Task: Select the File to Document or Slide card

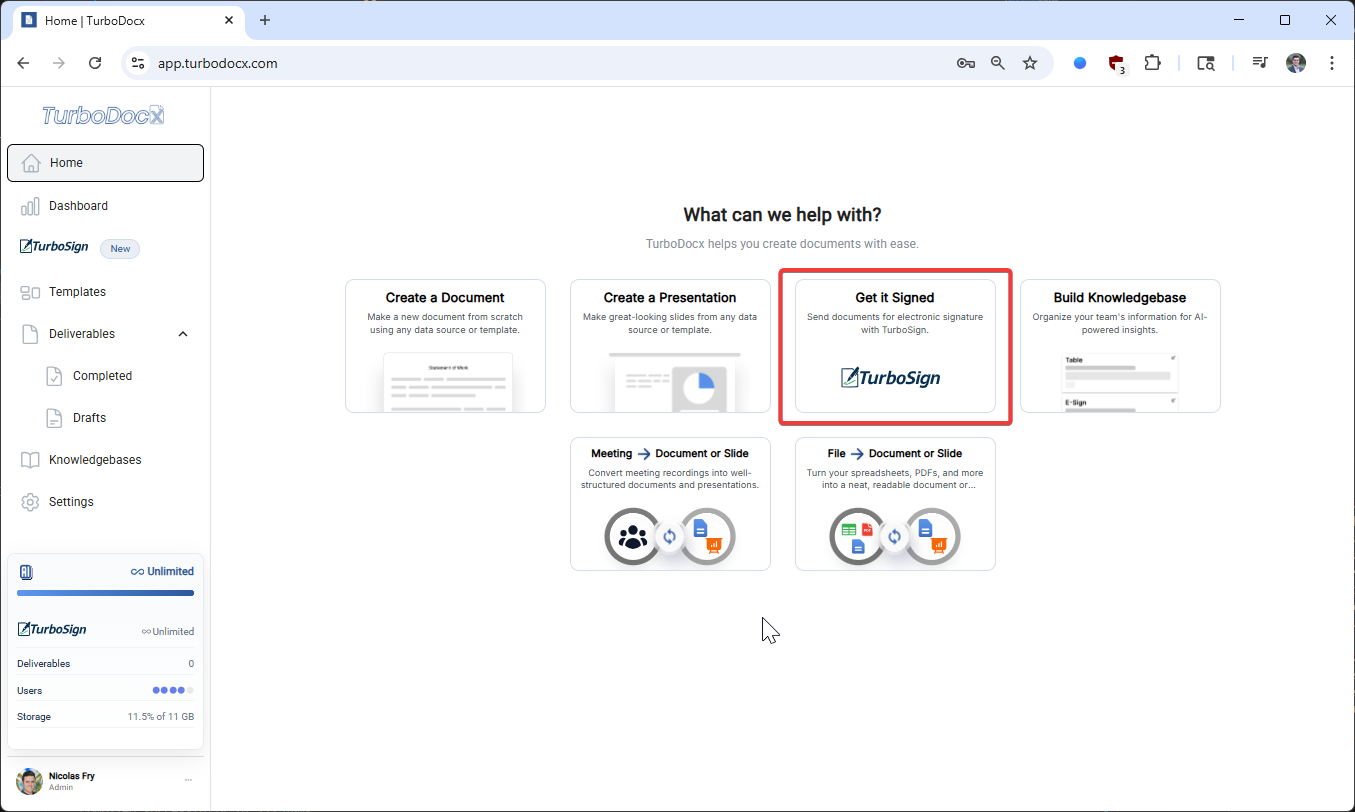Action: (895, 504)
